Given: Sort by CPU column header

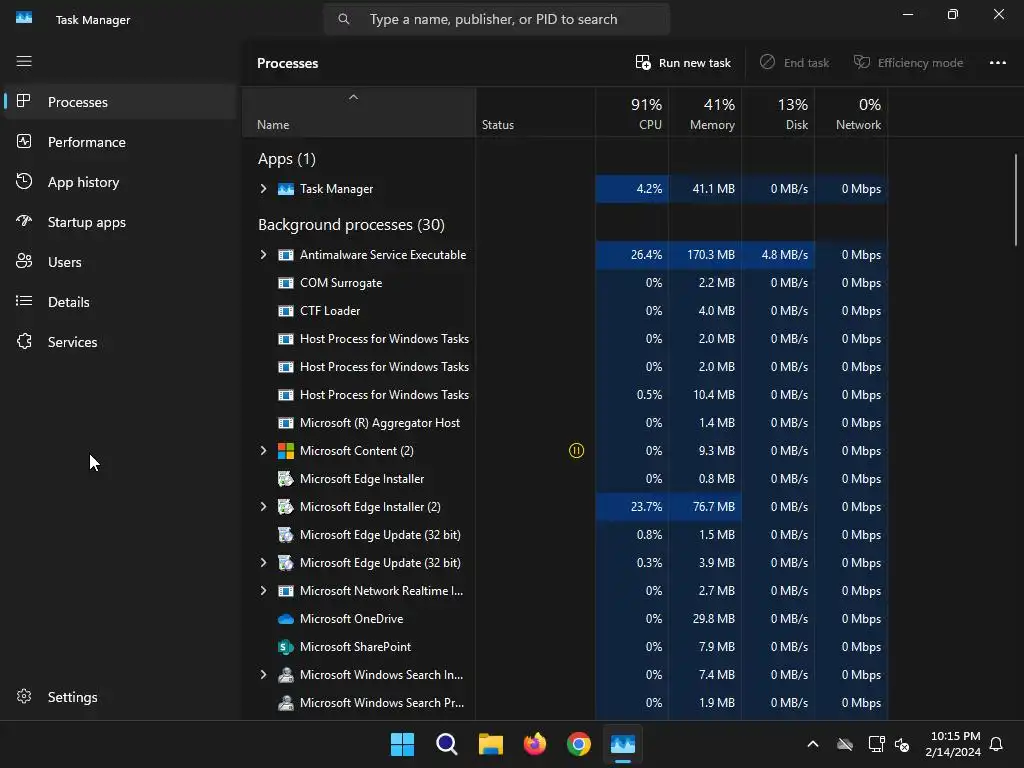Looking at the screenshot, I should (632, 113).
